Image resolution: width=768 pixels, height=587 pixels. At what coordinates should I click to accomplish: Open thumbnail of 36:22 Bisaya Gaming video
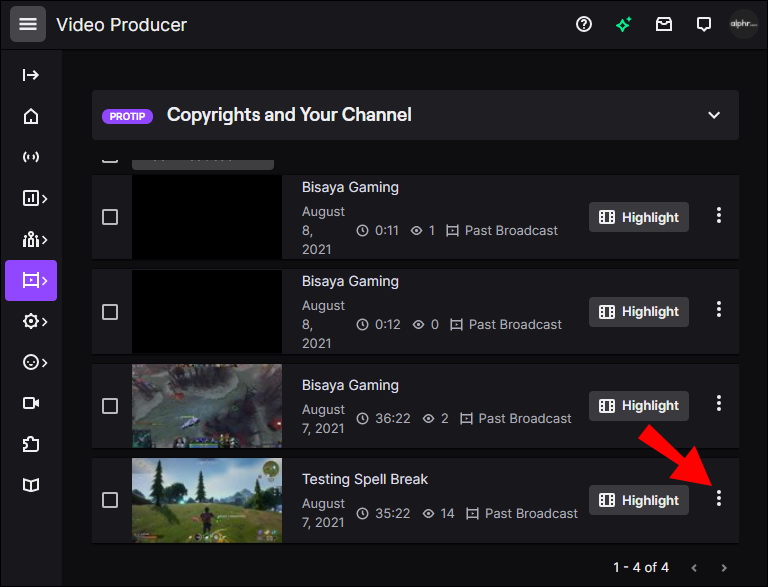(x=207, y=406)
